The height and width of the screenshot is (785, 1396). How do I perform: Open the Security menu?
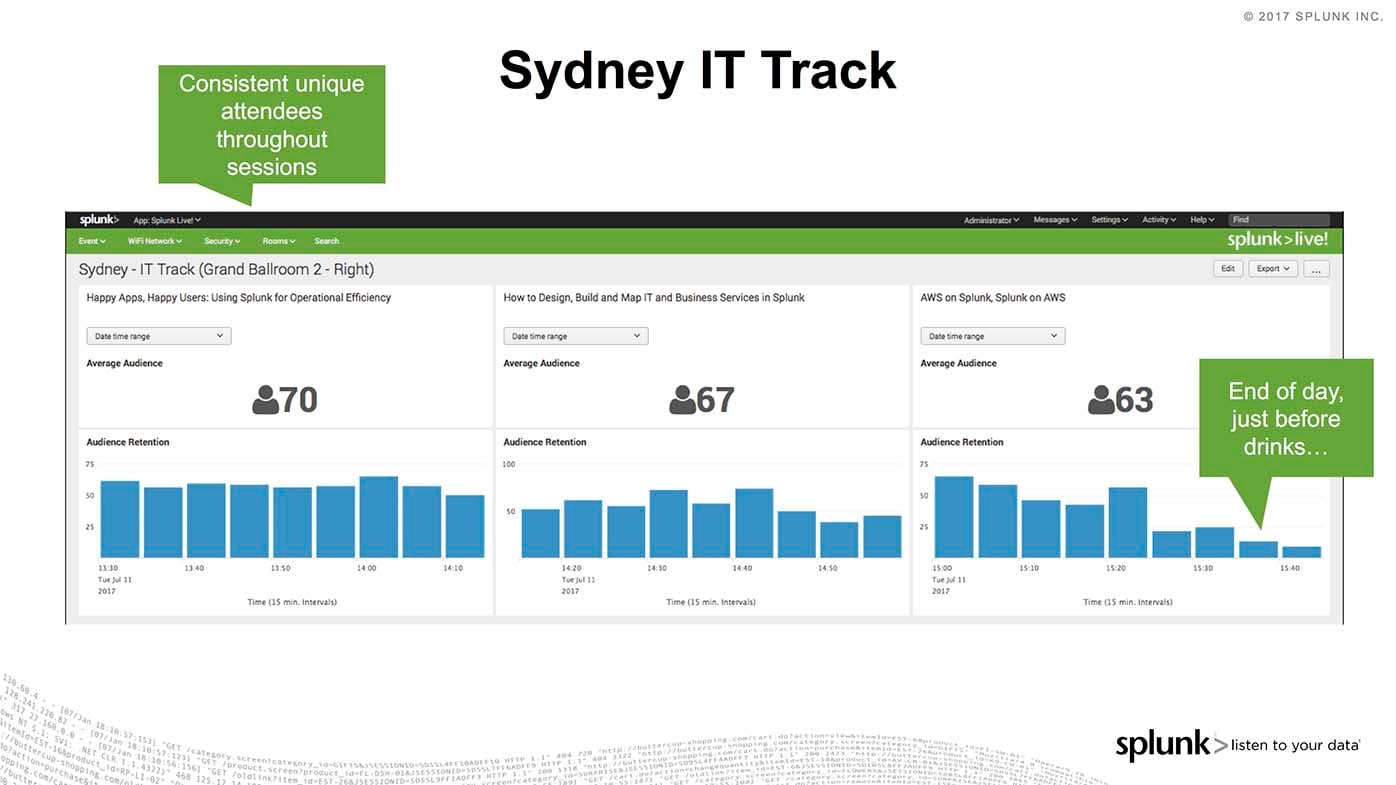click(222, 241)
